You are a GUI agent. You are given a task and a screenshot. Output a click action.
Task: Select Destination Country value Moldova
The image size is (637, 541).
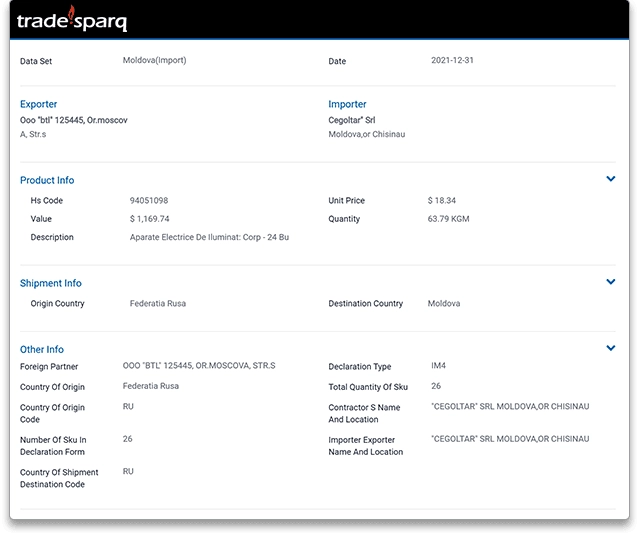click(x=444, y=303)
